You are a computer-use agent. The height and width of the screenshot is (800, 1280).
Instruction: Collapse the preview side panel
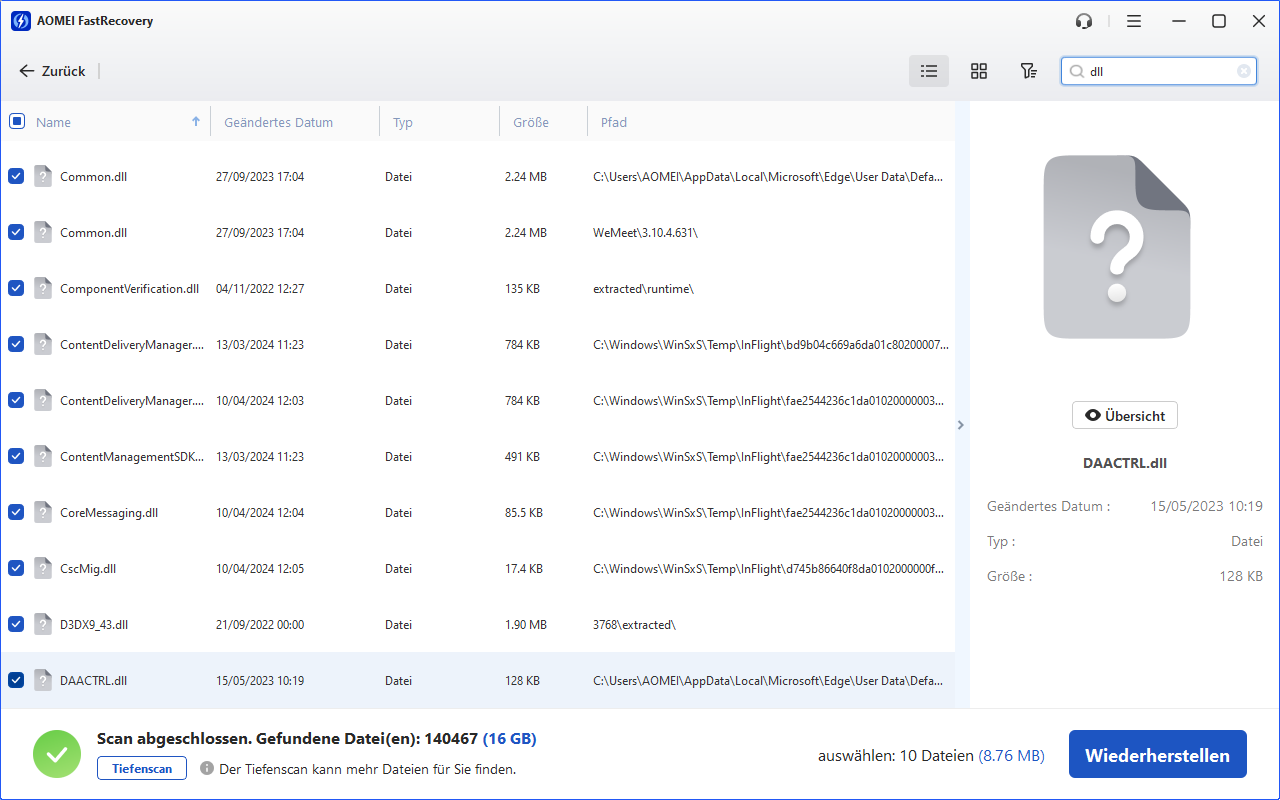tap(961, 425)
